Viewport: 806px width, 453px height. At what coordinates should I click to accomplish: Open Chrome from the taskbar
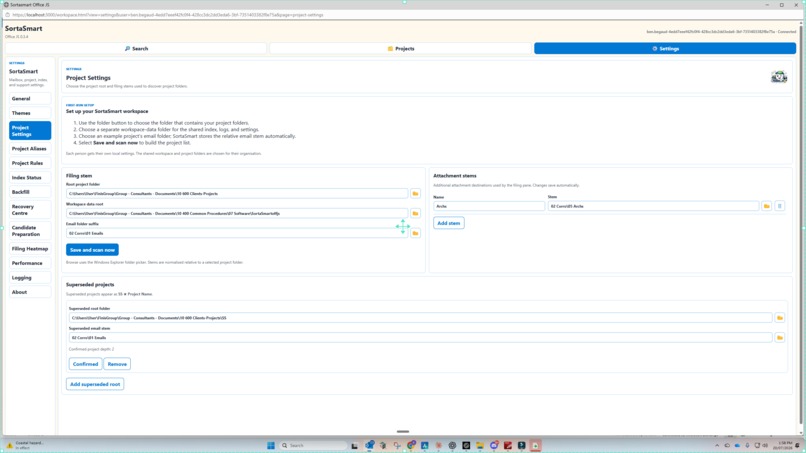(x=411, y=445)
